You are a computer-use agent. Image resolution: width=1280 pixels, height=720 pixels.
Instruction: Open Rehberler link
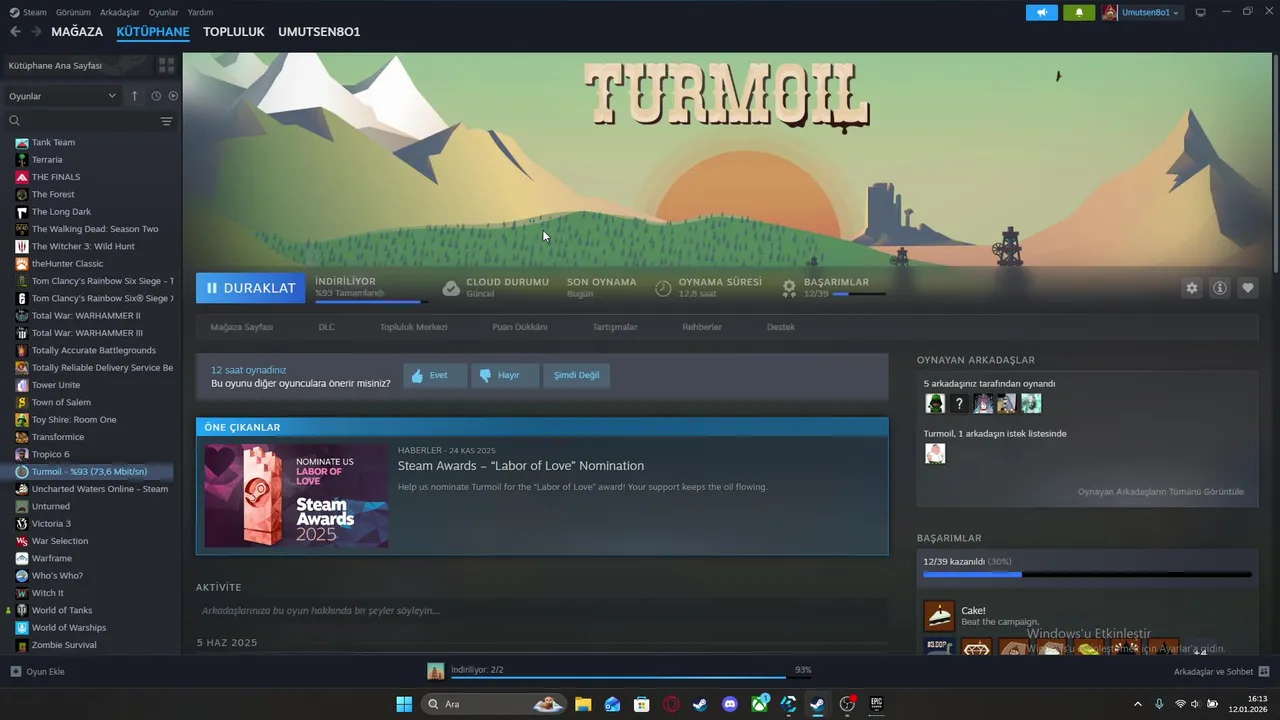click(x=702, y=327)
